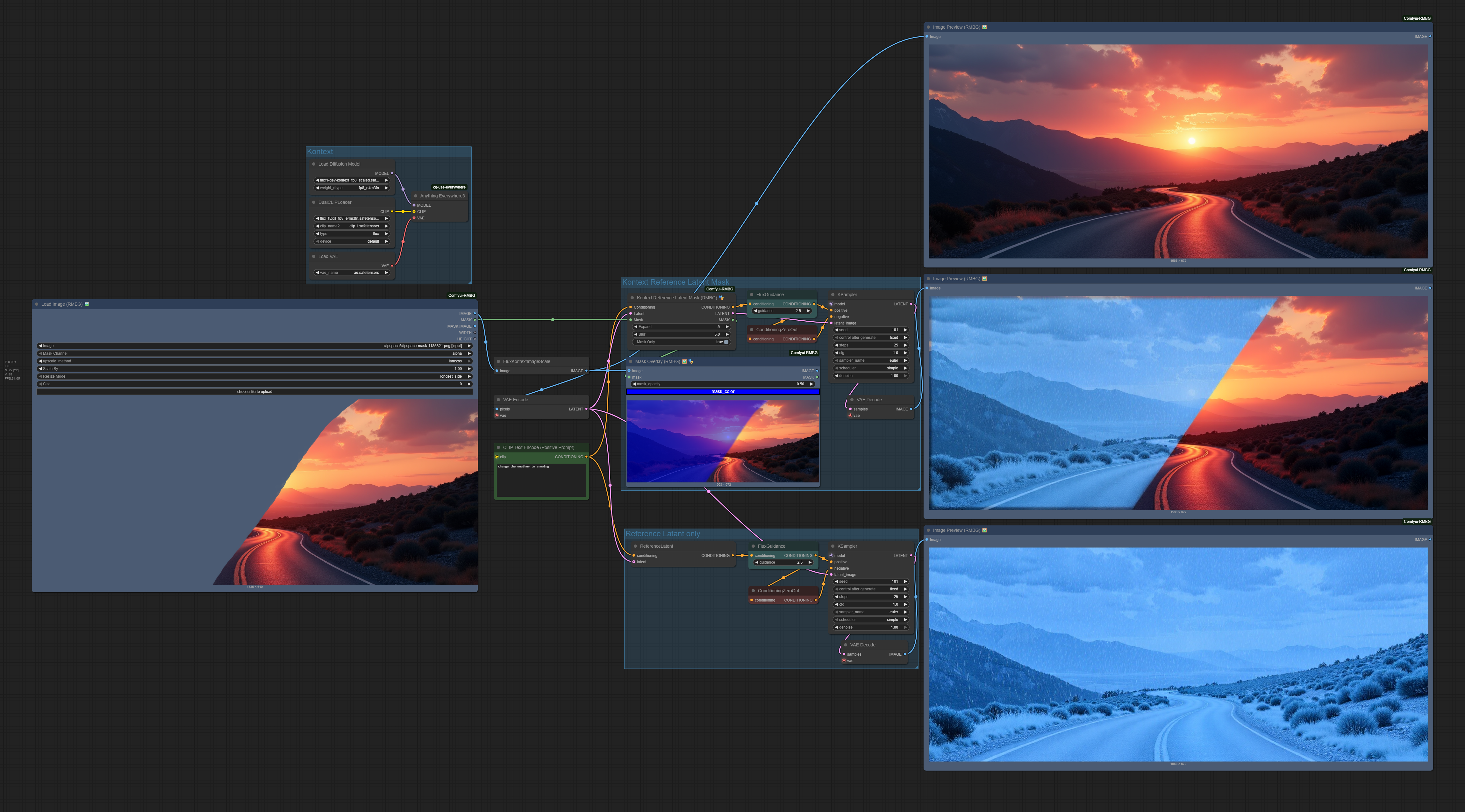Click choose file to upload button

[x=254, y=392]
